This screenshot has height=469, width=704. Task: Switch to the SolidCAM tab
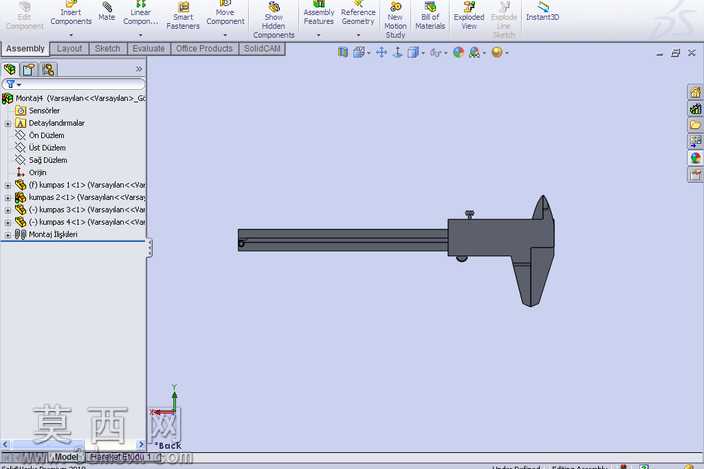click(x=262, y=48)
